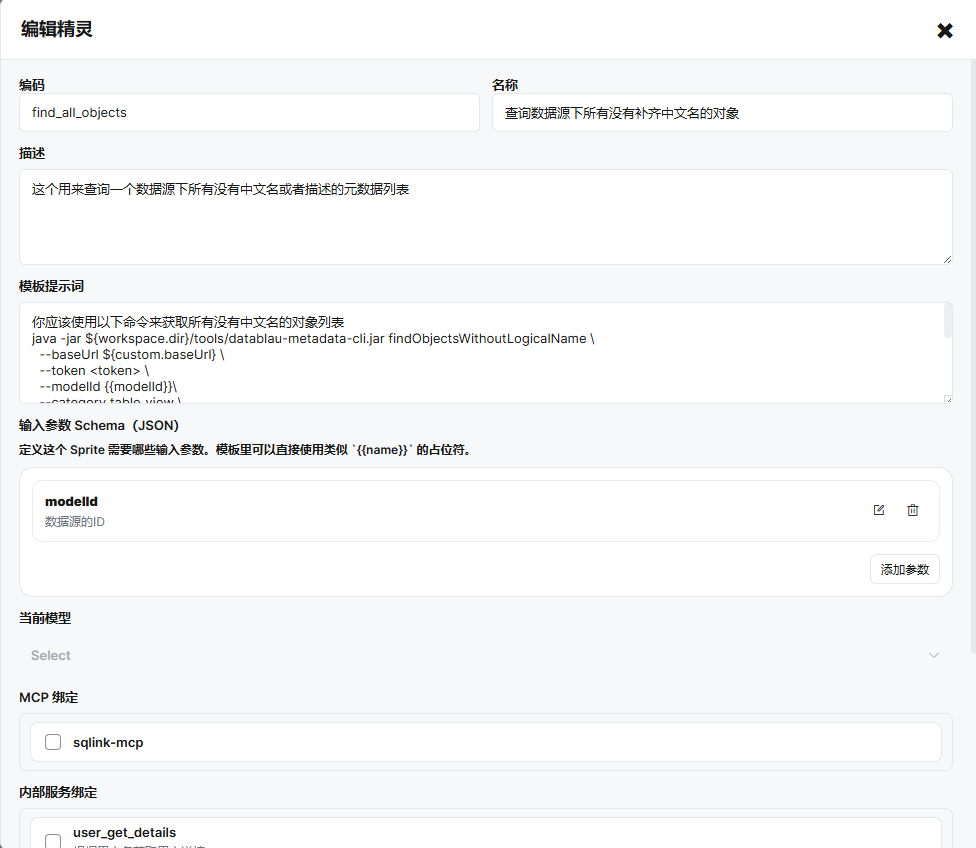976x848 pixels.
Task: Check the sqlink-mcp checkbox
Action: [53, 742]
